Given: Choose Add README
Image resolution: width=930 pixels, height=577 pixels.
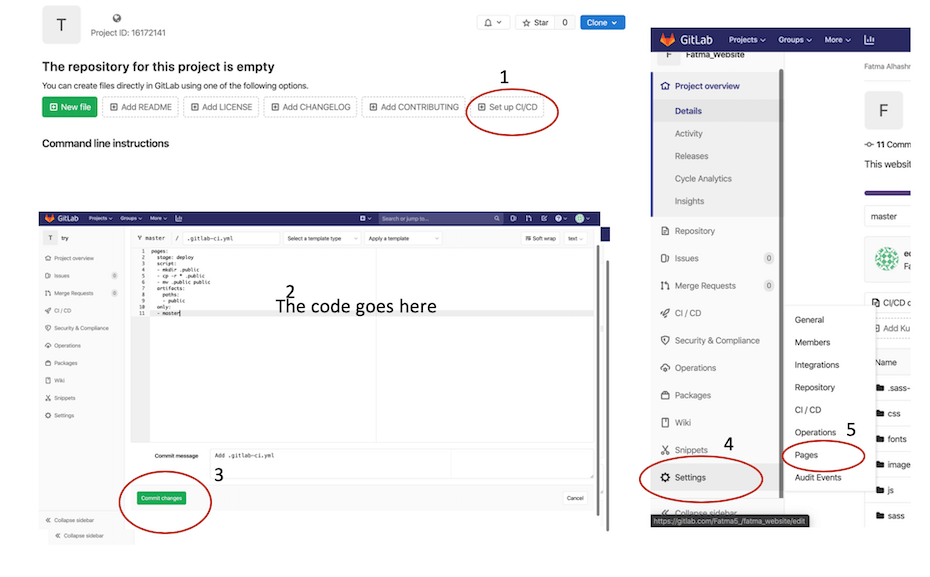Looking at the screenshot, I should coord(141,107).
